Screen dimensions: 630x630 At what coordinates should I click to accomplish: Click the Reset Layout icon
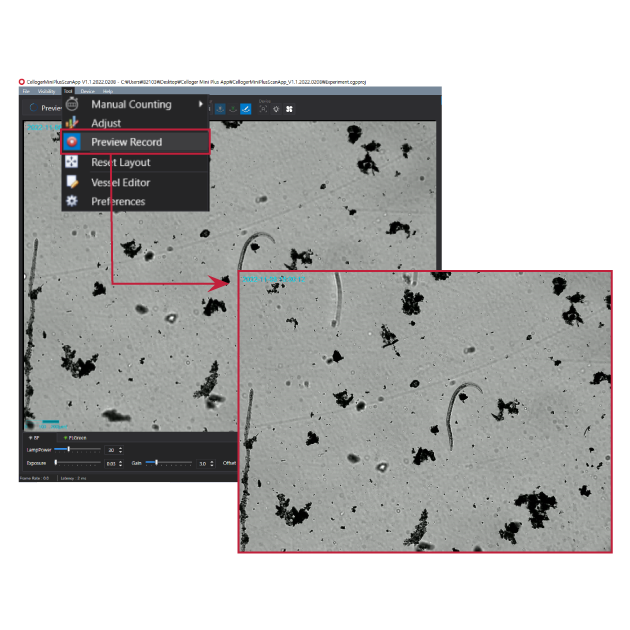(72, 162)
